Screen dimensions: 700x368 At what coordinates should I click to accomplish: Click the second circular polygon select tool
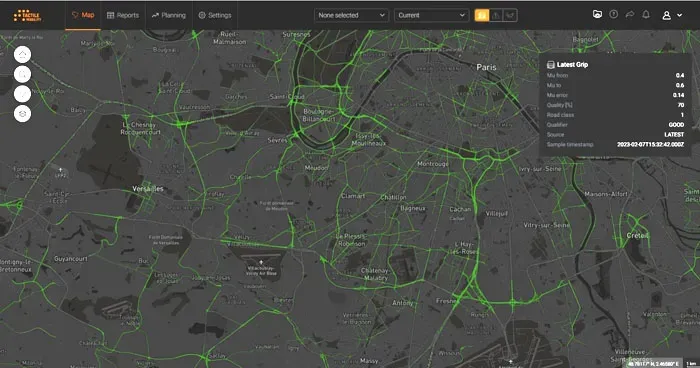click(22, 74)
